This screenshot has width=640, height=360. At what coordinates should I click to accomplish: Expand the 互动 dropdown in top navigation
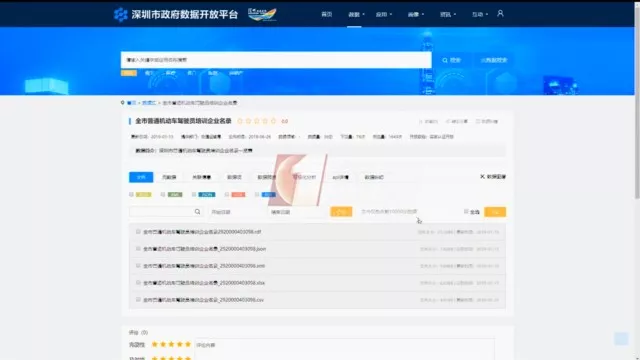coord(480,14)
